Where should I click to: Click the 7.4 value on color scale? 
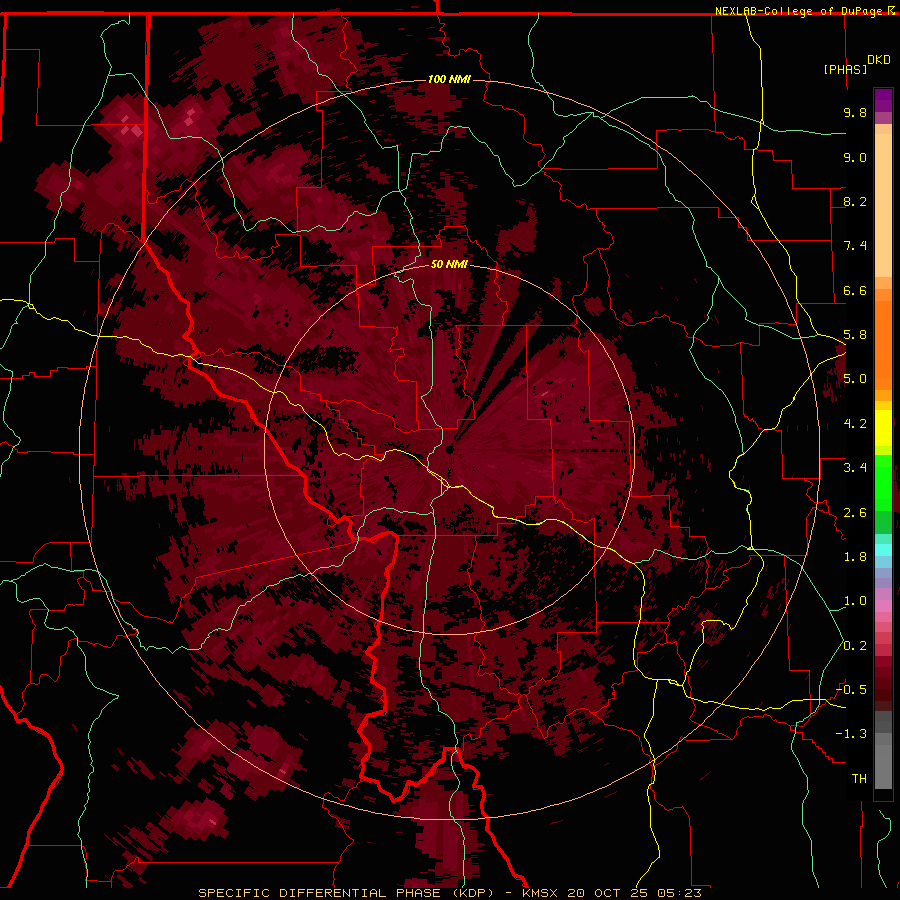[855, 246]
